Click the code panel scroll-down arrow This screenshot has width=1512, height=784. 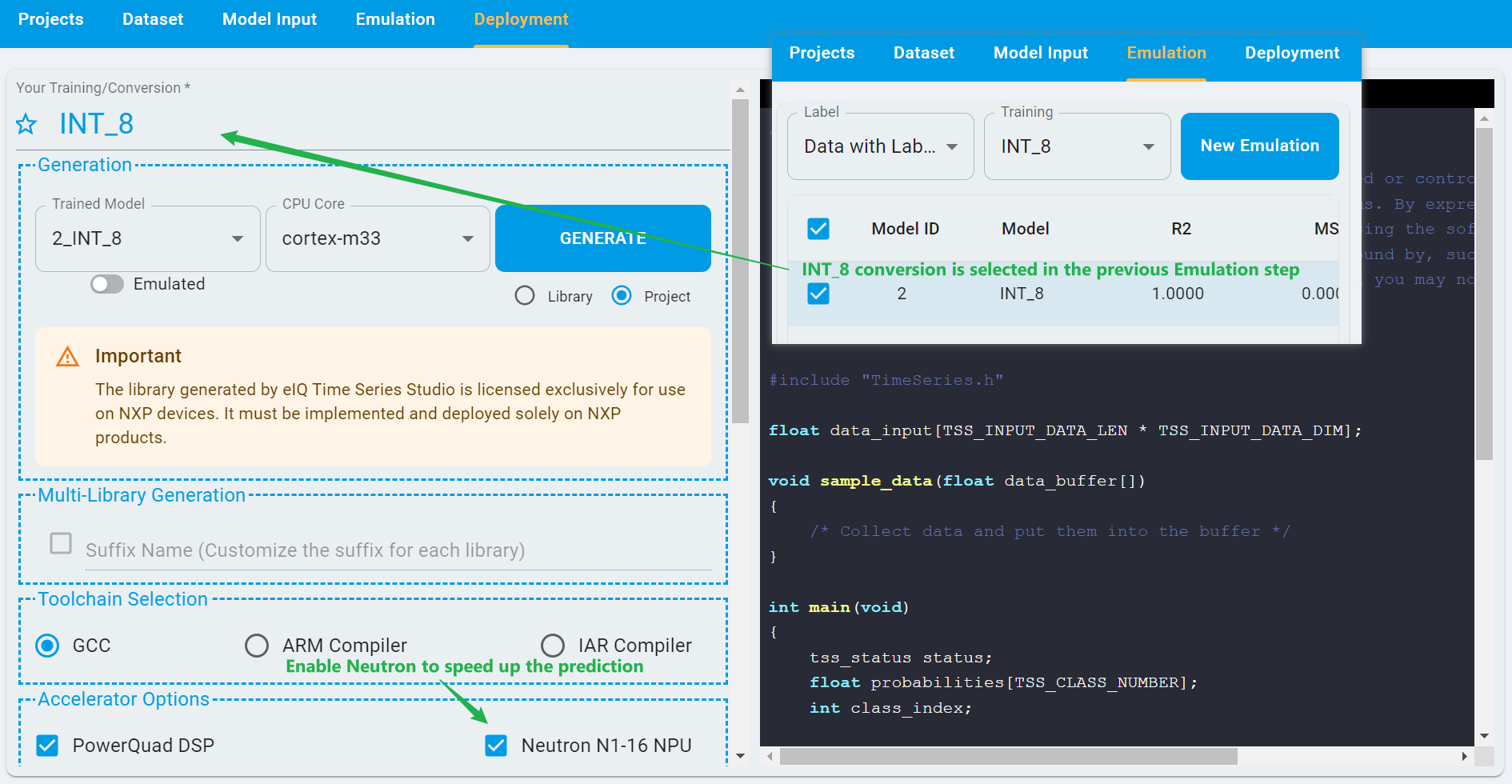1484,735
